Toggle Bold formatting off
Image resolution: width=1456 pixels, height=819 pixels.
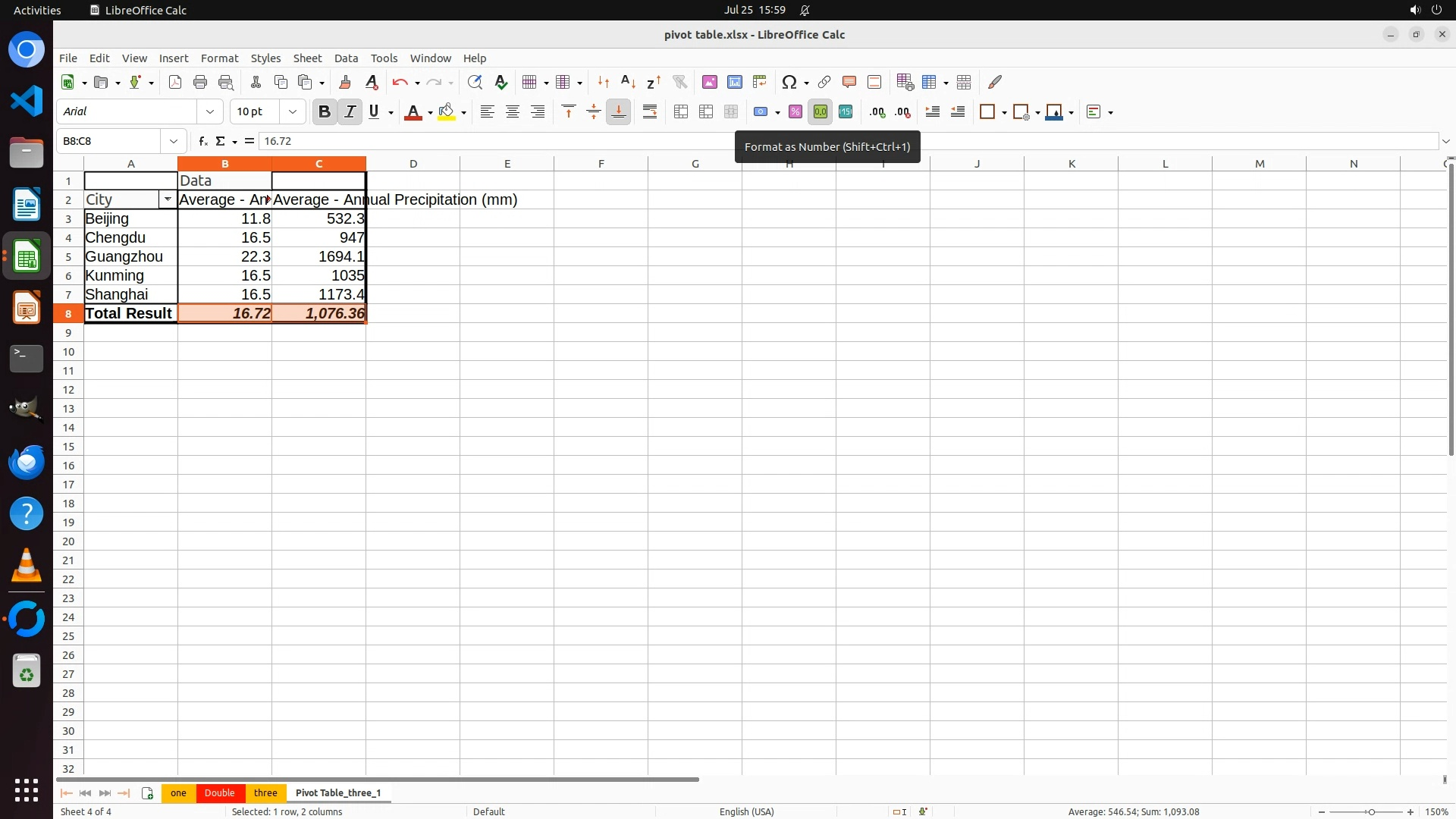coord(325,112)
